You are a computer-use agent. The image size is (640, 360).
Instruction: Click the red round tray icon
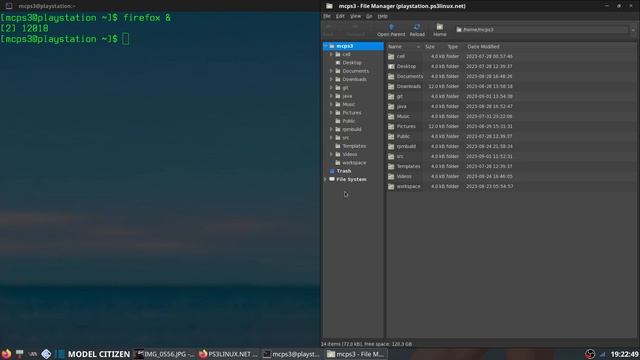[x=590, y=354]
